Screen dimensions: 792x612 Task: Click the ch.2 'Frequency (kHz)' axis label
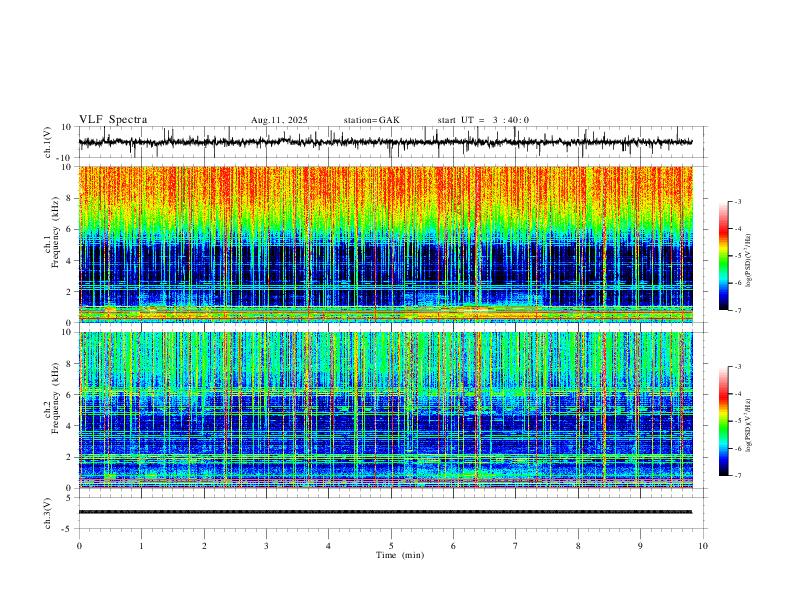55,398
